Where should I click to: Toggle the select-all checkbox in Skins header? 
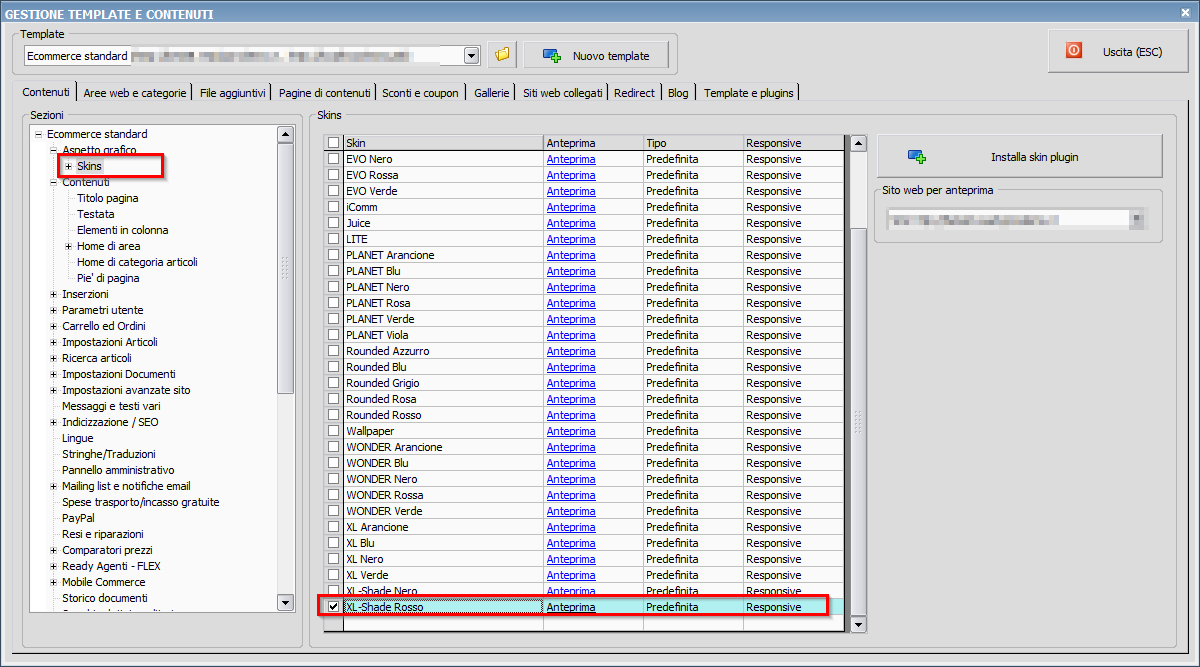334,143
